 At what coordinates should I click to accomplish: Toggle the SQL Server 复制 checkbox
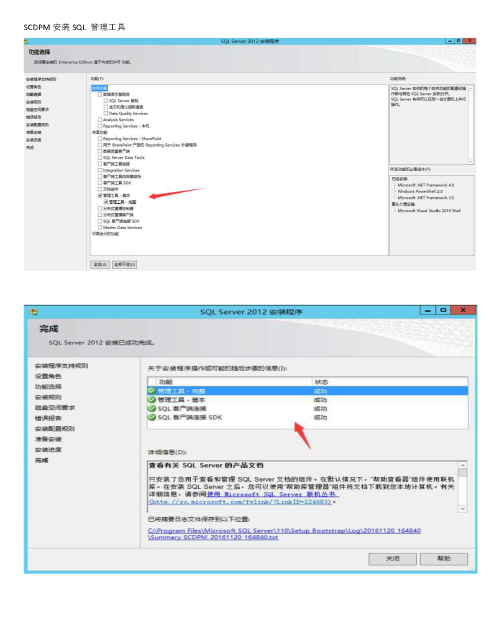106,101
